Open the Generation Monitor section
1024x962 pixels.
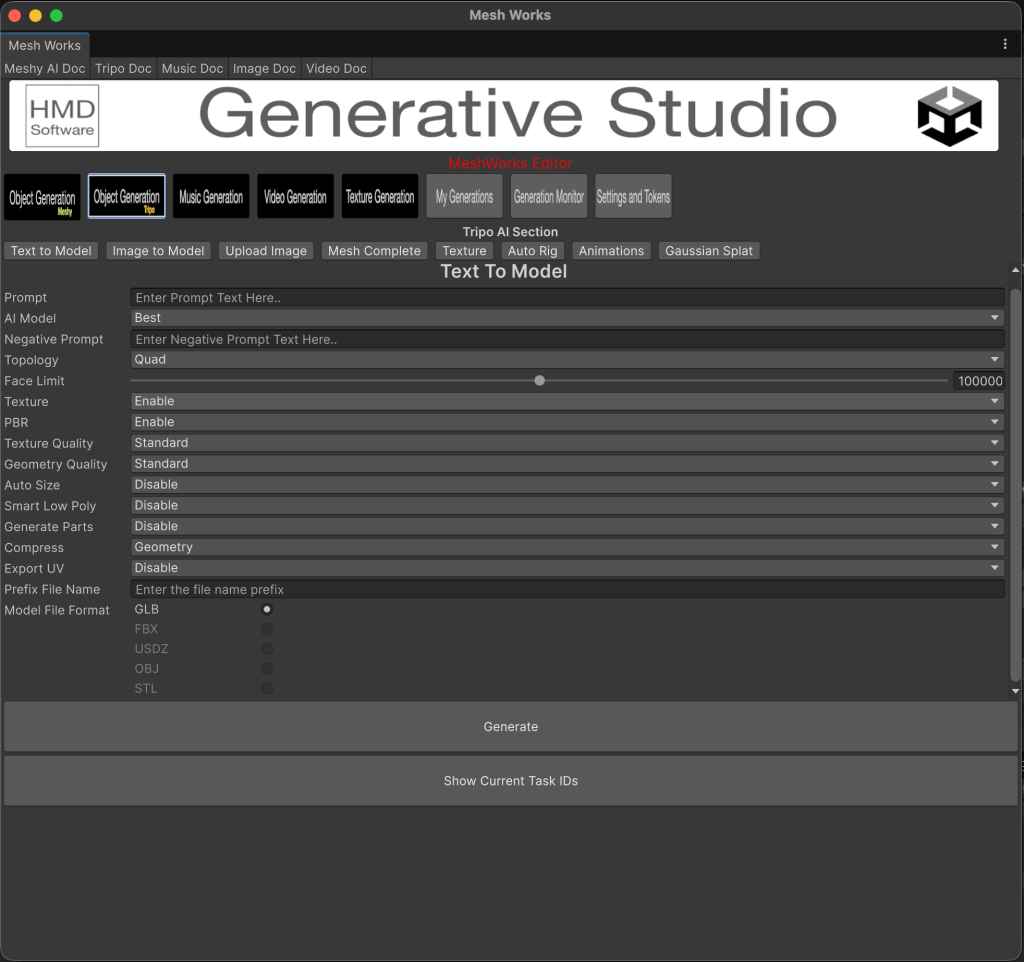click(549, 197)
